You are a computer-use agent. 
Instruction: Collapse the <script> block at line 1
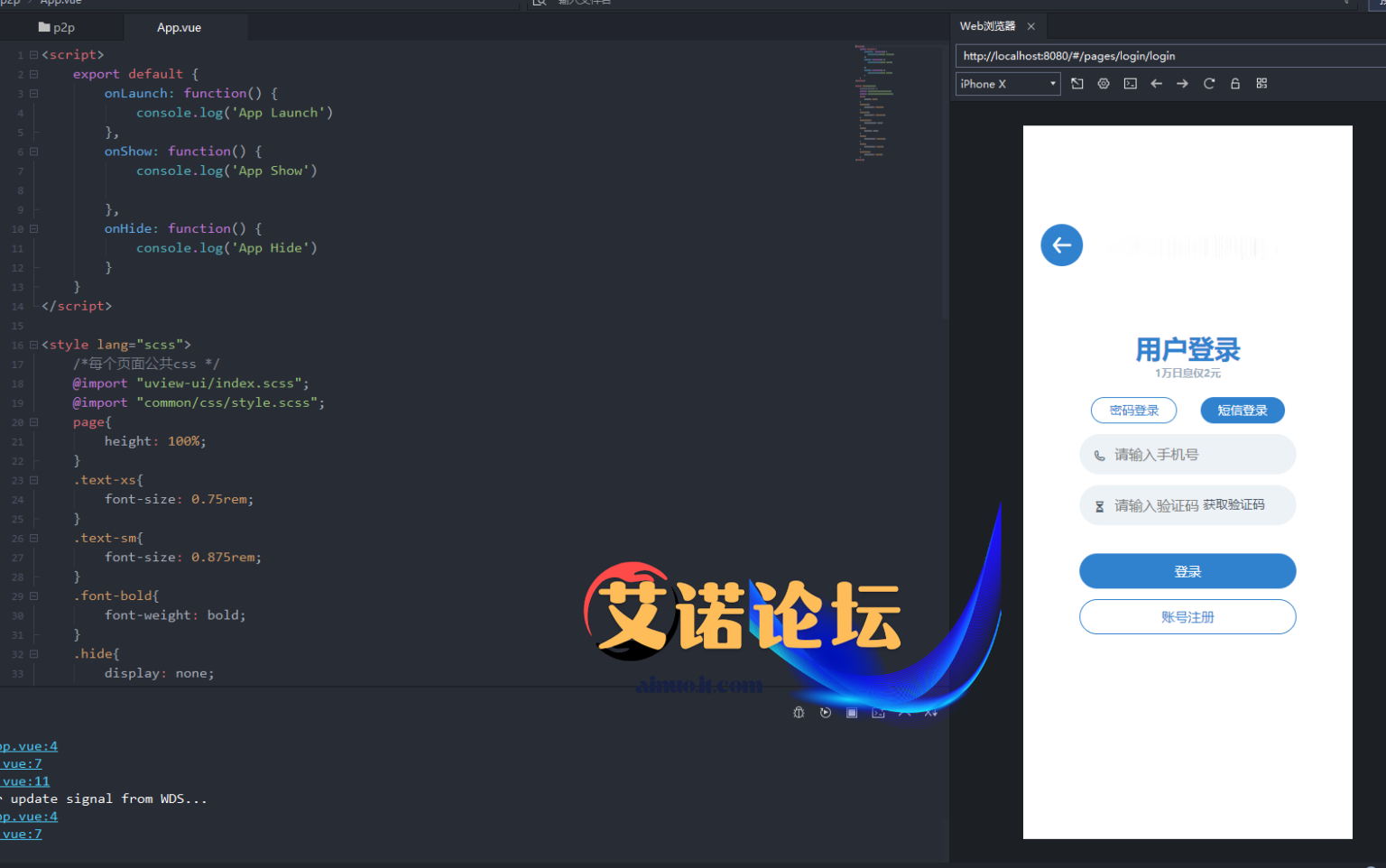pyautogui.click(x=33, y=55)
